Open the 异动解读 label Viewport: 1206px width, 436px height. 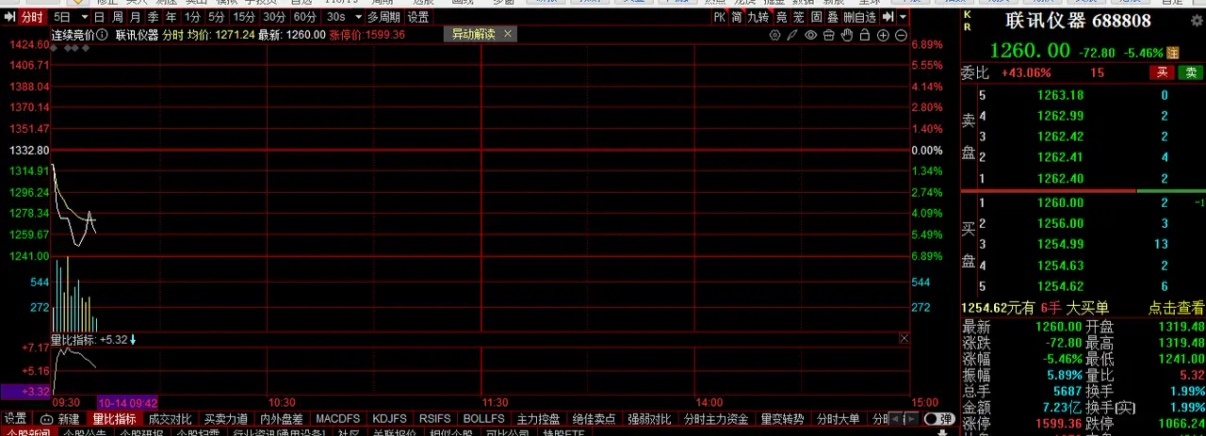coord(473,34)
